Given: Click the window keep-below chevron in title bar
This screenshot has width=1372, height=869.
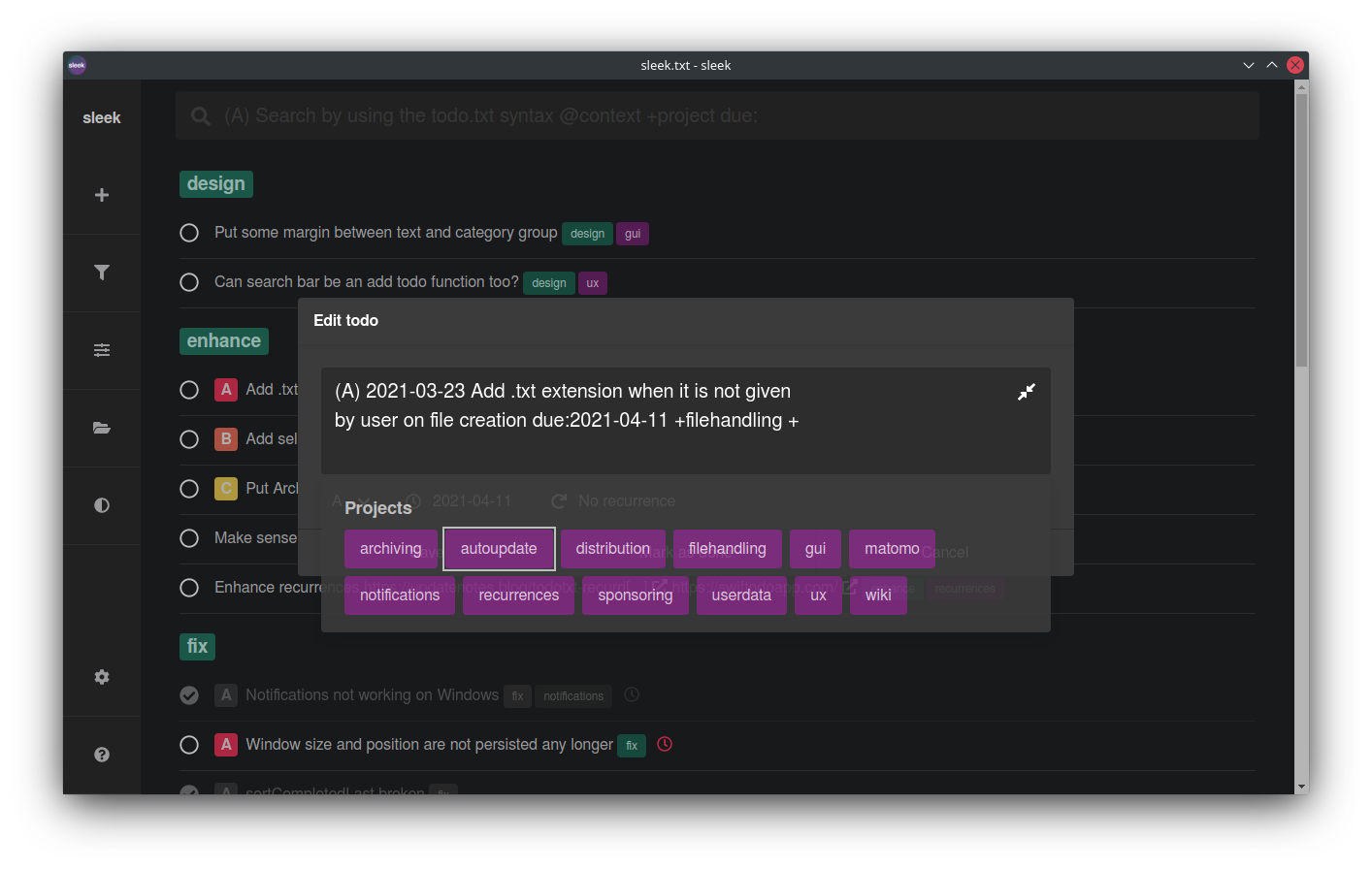Looking at the screenshot, I should pyautogui.click(x=1249, y=65).
